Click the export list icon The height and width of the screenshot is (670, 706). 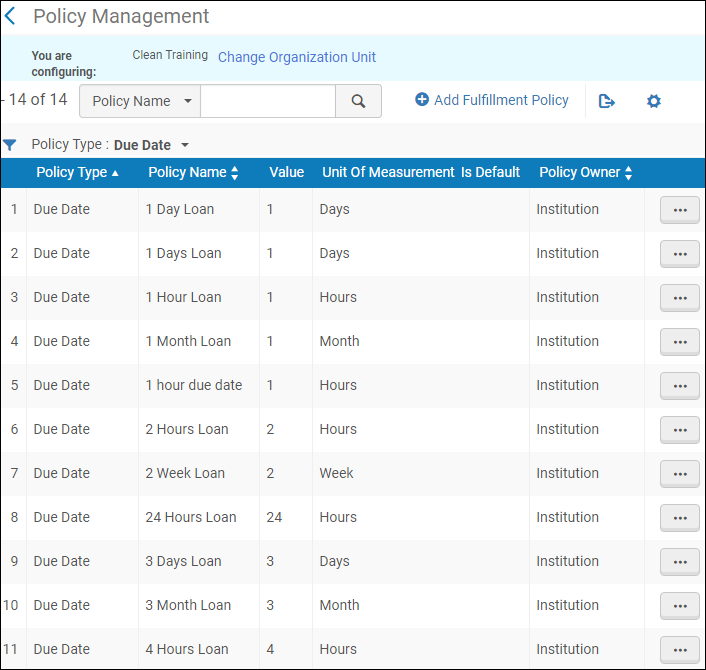tap(607, 101)
